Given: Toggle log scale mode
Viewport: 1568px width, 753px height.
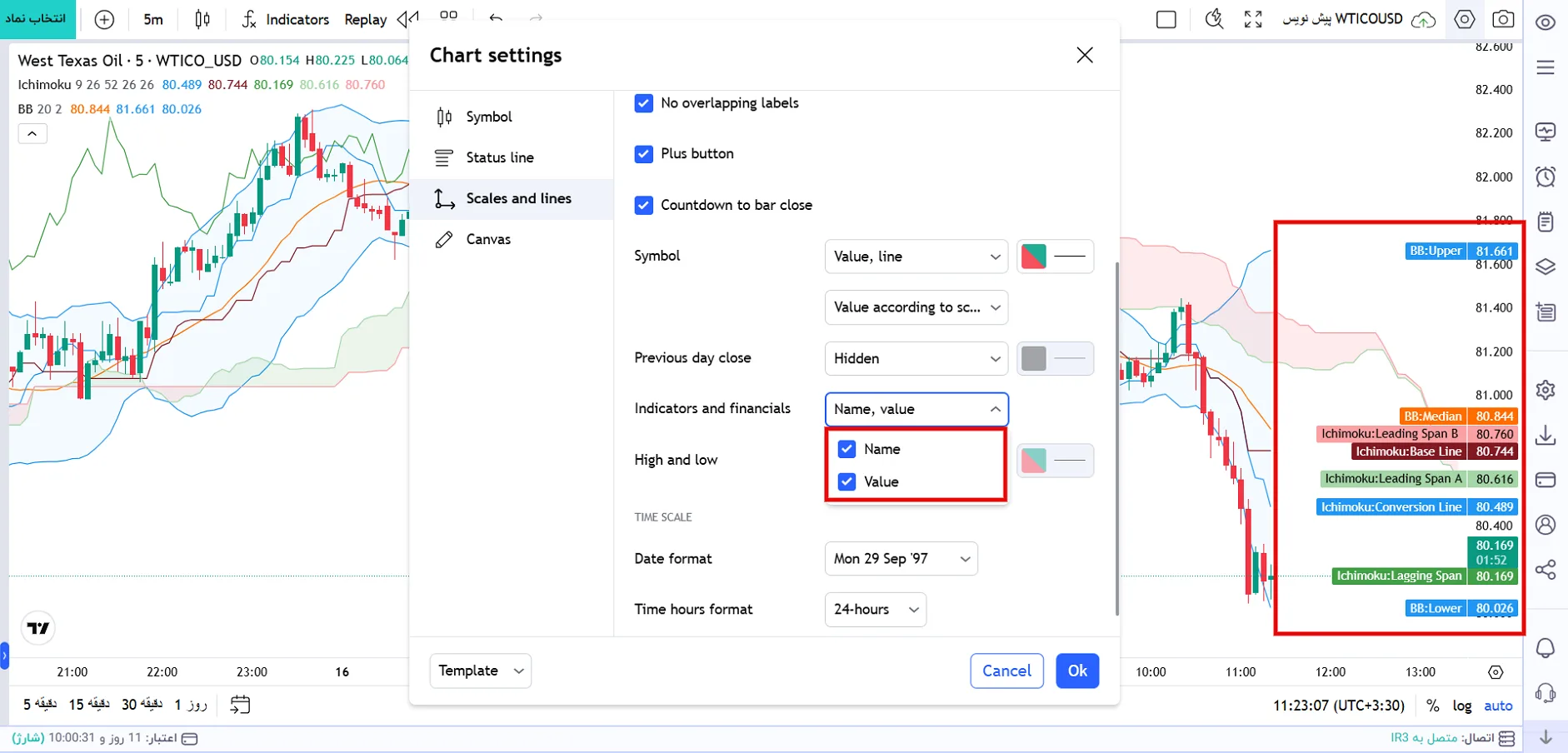Looking at the screenshot, I should [1462, 706].
